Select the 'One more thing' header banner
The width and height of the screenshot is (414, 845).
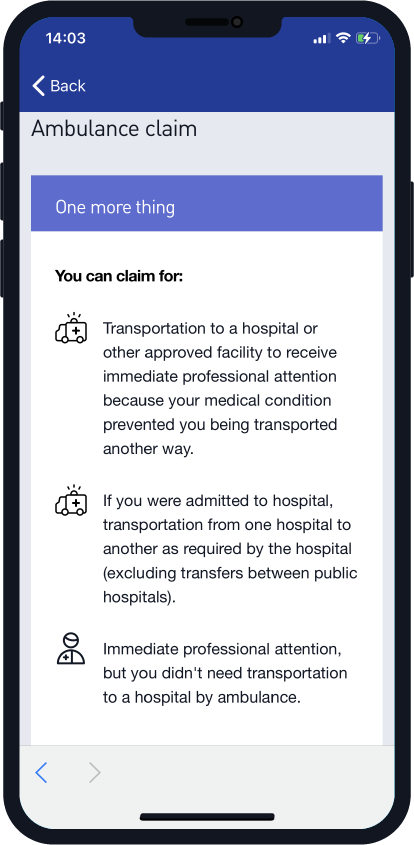click(x=207, y=203)
